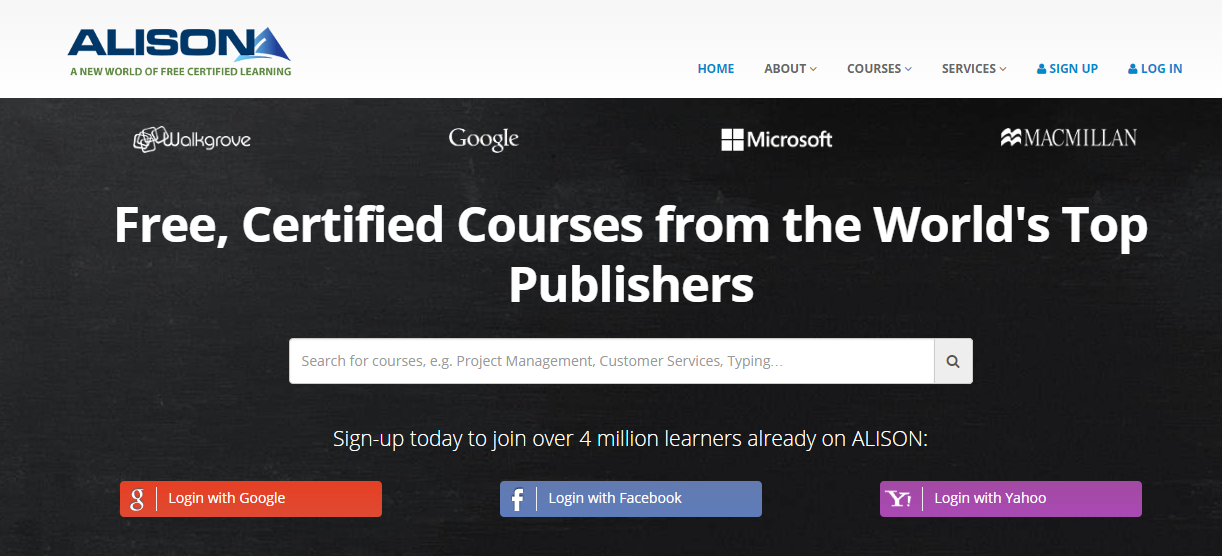Click the ALISON logo

coord(180,52)
